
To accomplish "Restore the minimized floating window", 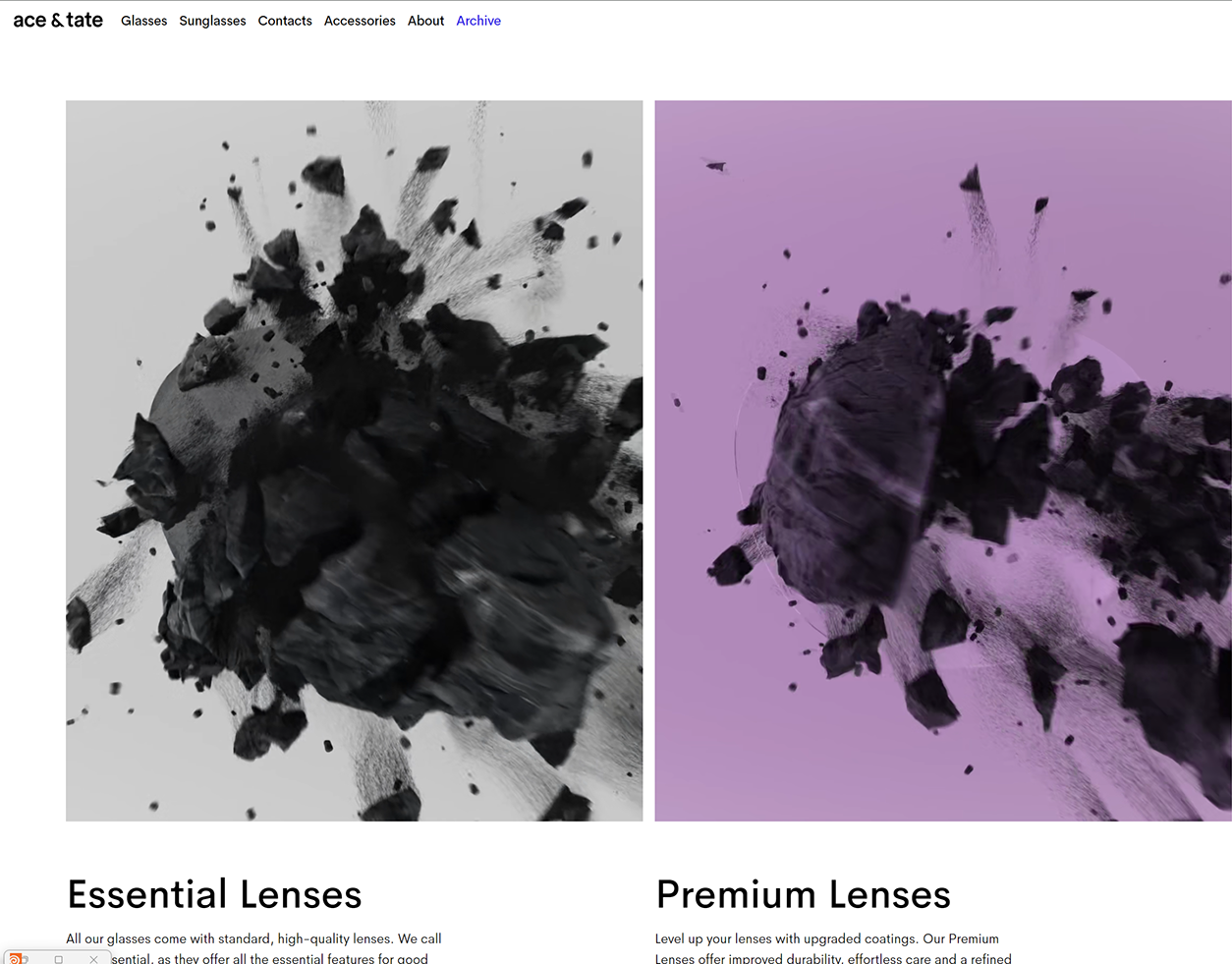I will 59,959.
